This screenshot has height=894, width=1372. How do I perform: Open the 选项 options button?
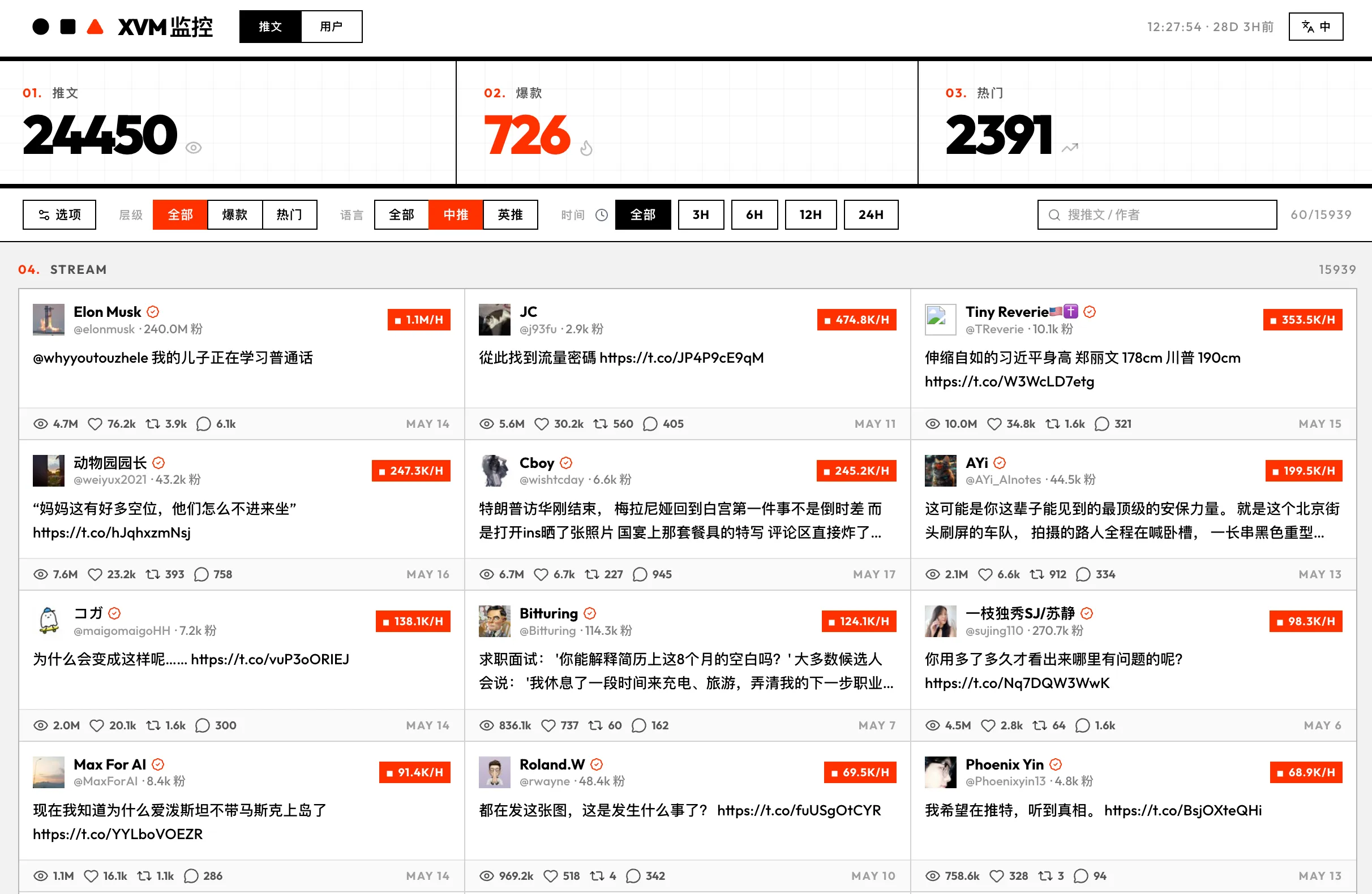[x=59, y=215]
